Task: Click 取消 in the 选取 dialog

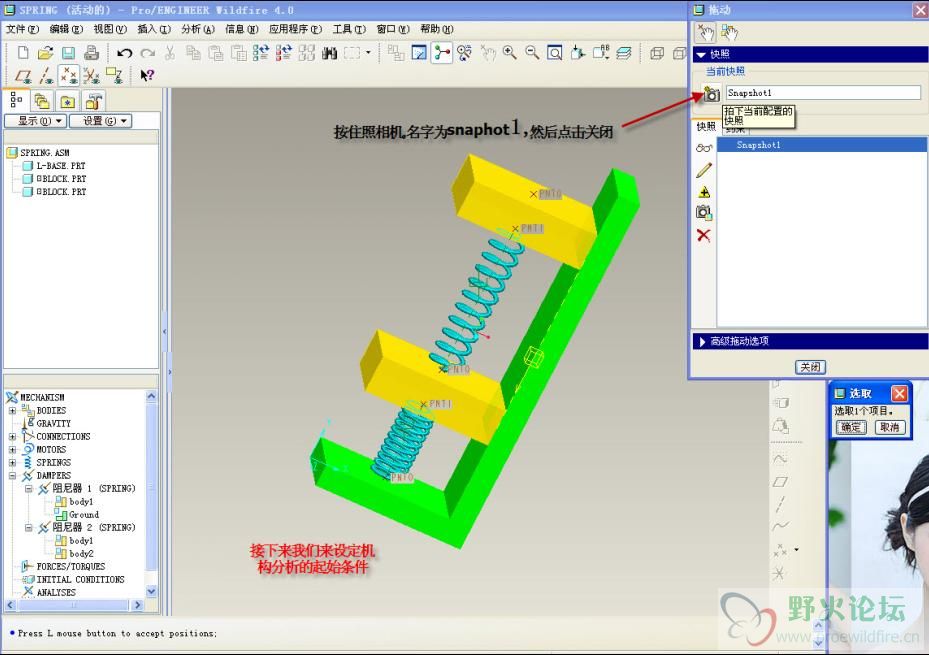Action: pos(890,427)
